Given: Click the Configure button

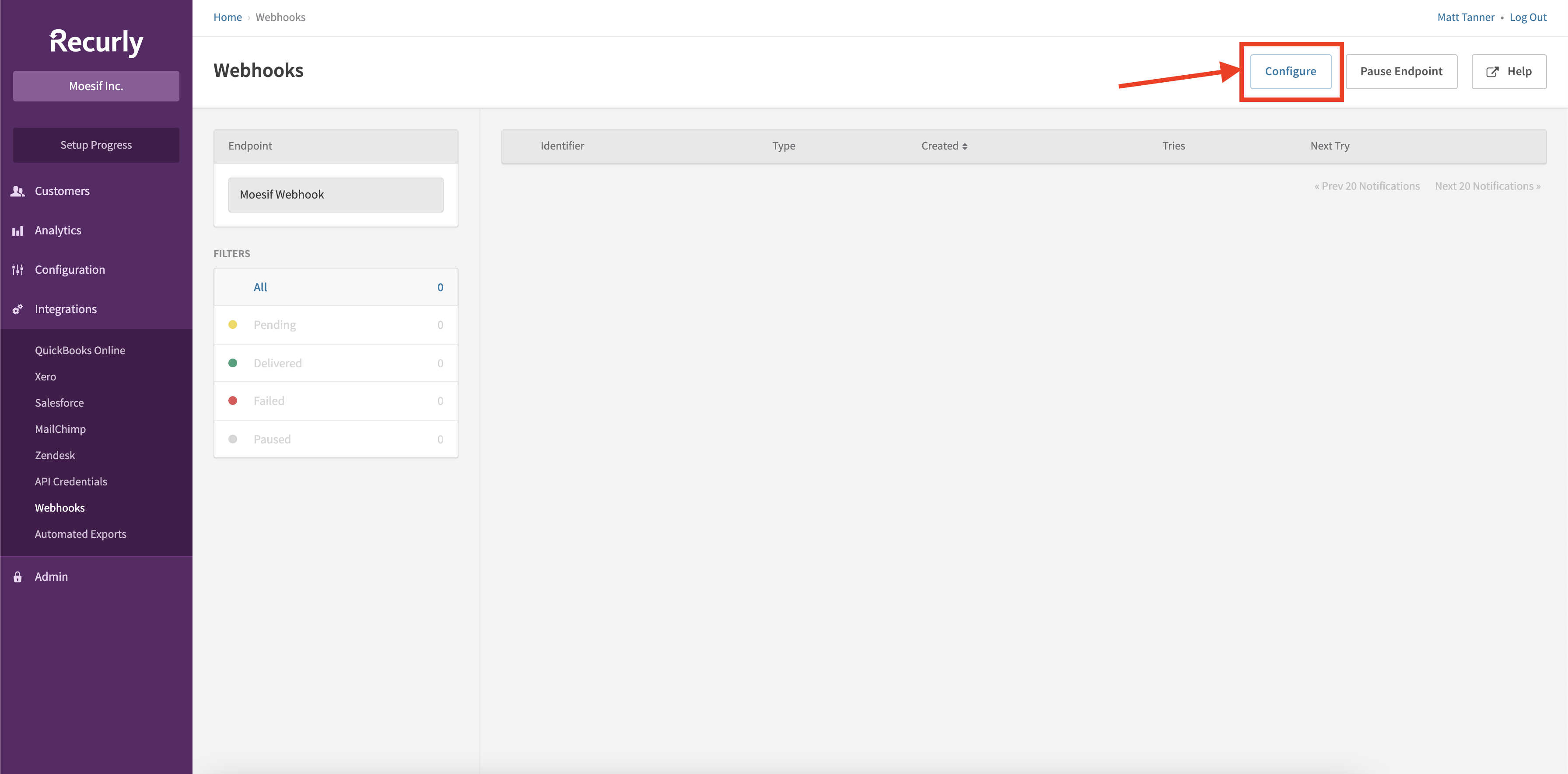Looking at the screenshot, I should (x=1291, y=70).
